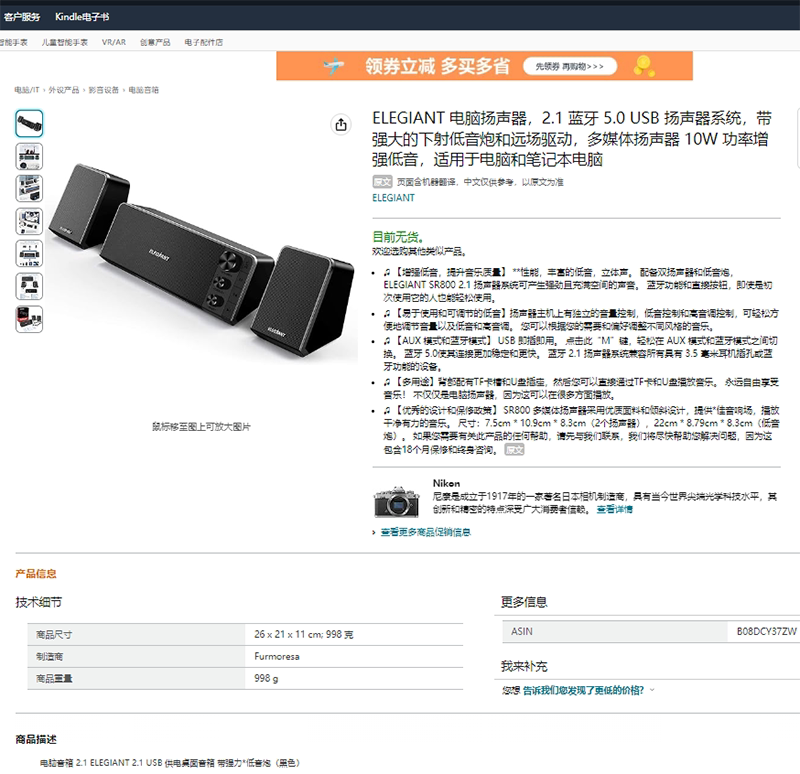This screenshot has height=774, width=800.
Task: Click the ASIN value B08DCY37ZW
Action: 766,632
